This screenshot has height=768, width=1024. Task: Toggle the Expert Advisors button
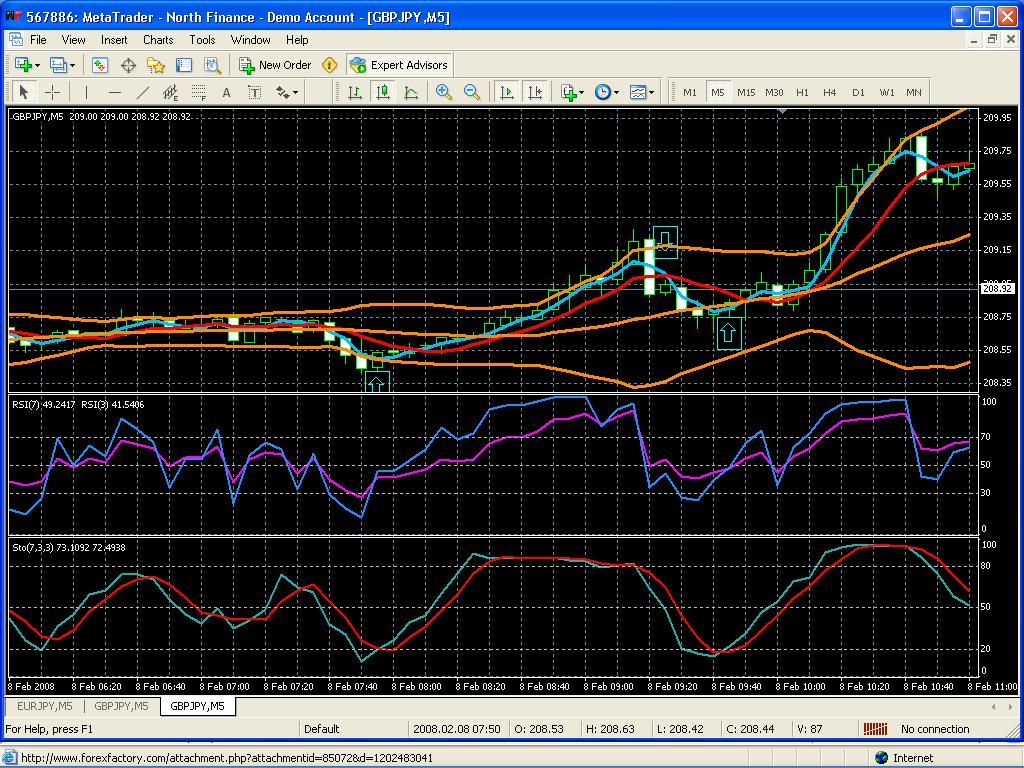(399, 65)
